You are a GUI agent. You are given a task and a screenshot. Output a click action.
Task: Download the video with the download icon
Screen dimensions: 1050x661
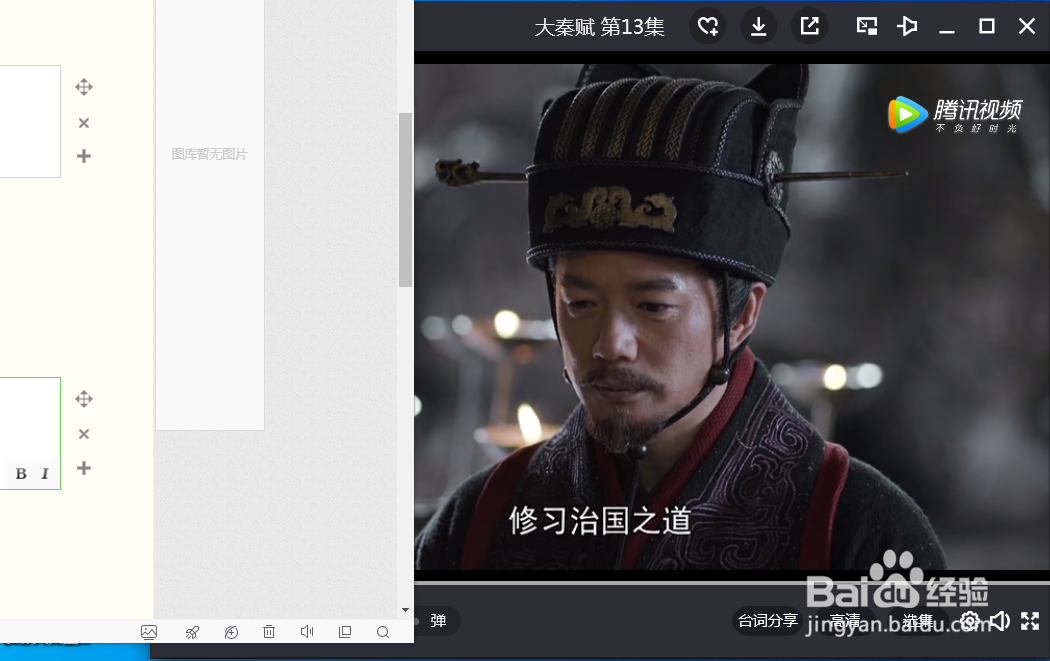click(759, 27)
